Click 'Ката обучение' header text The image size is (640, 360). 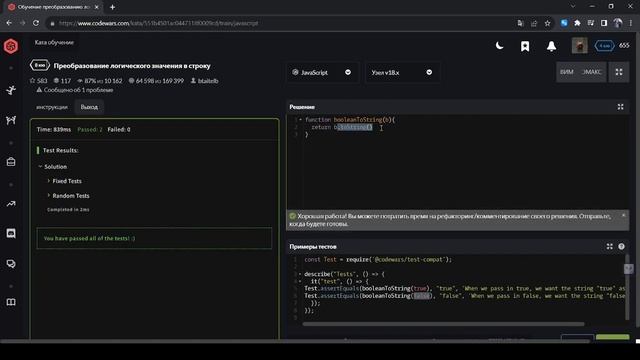(54, 42)
